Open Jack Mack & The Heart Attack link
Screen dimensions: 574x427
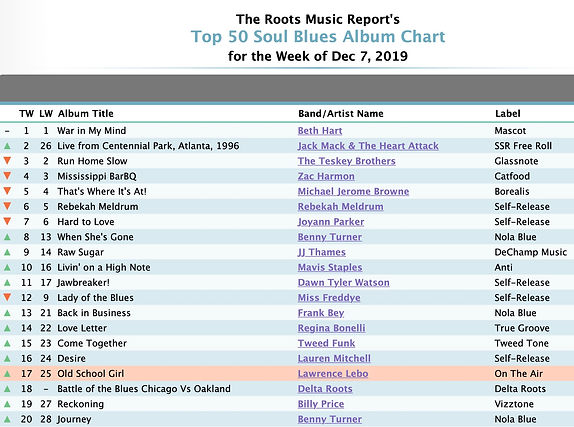[368, 146]
